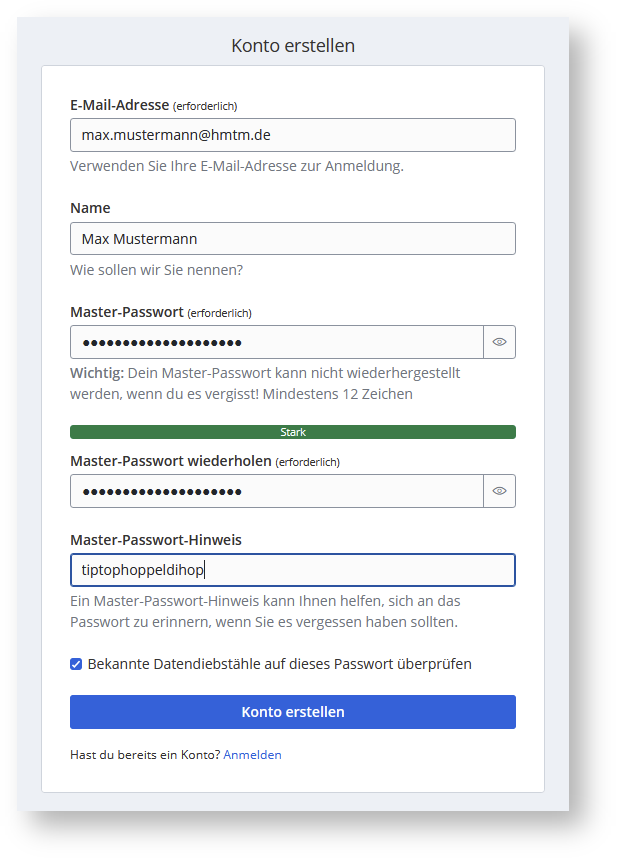The width and height of the screenshot is (617, 859).
Task: Click the Master-Passwort-Hinweis text field
Action: (292, 570)
